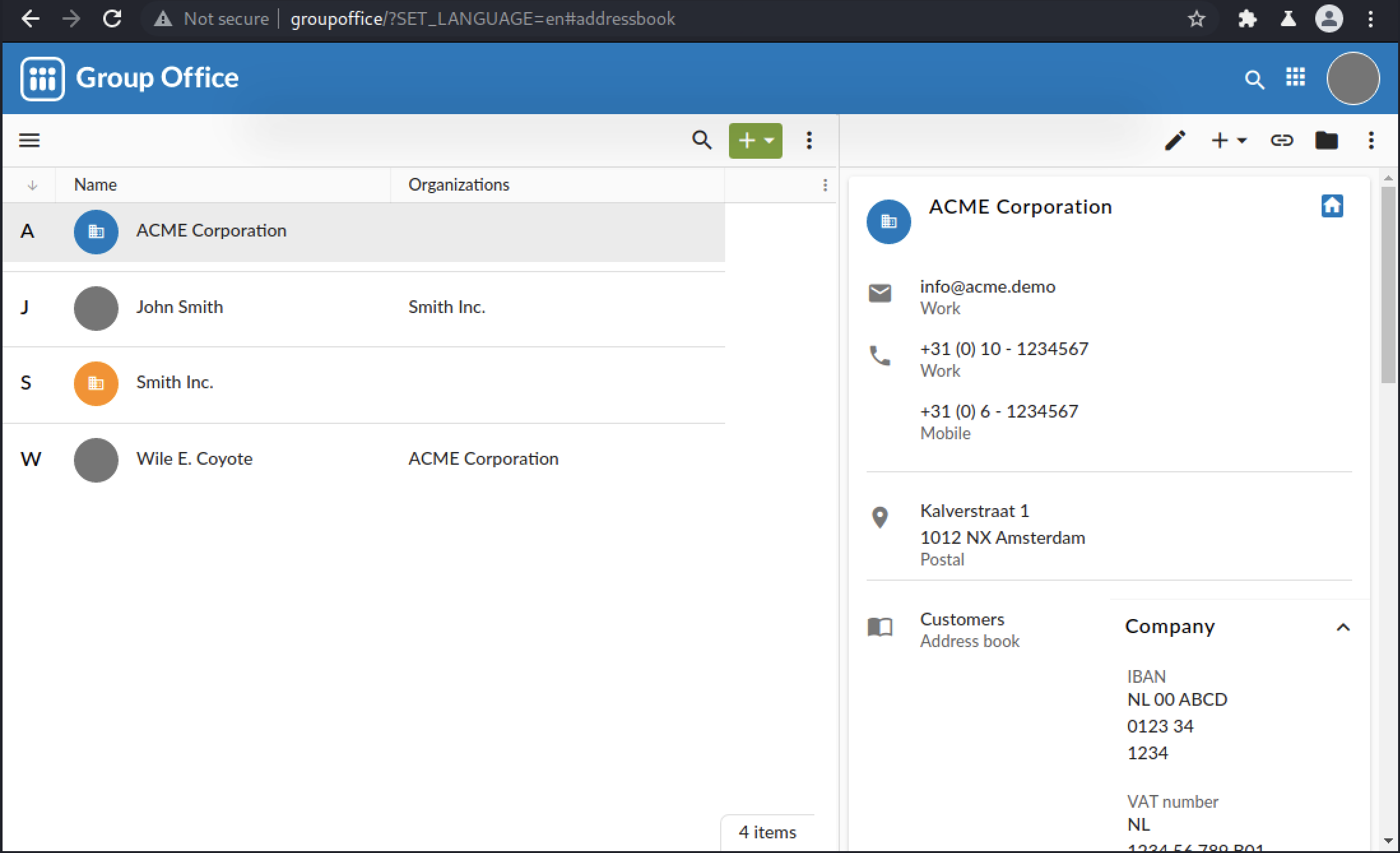The image size is (1400, 853).
Task: Click the VAT number label
Action: (1173, 802)
